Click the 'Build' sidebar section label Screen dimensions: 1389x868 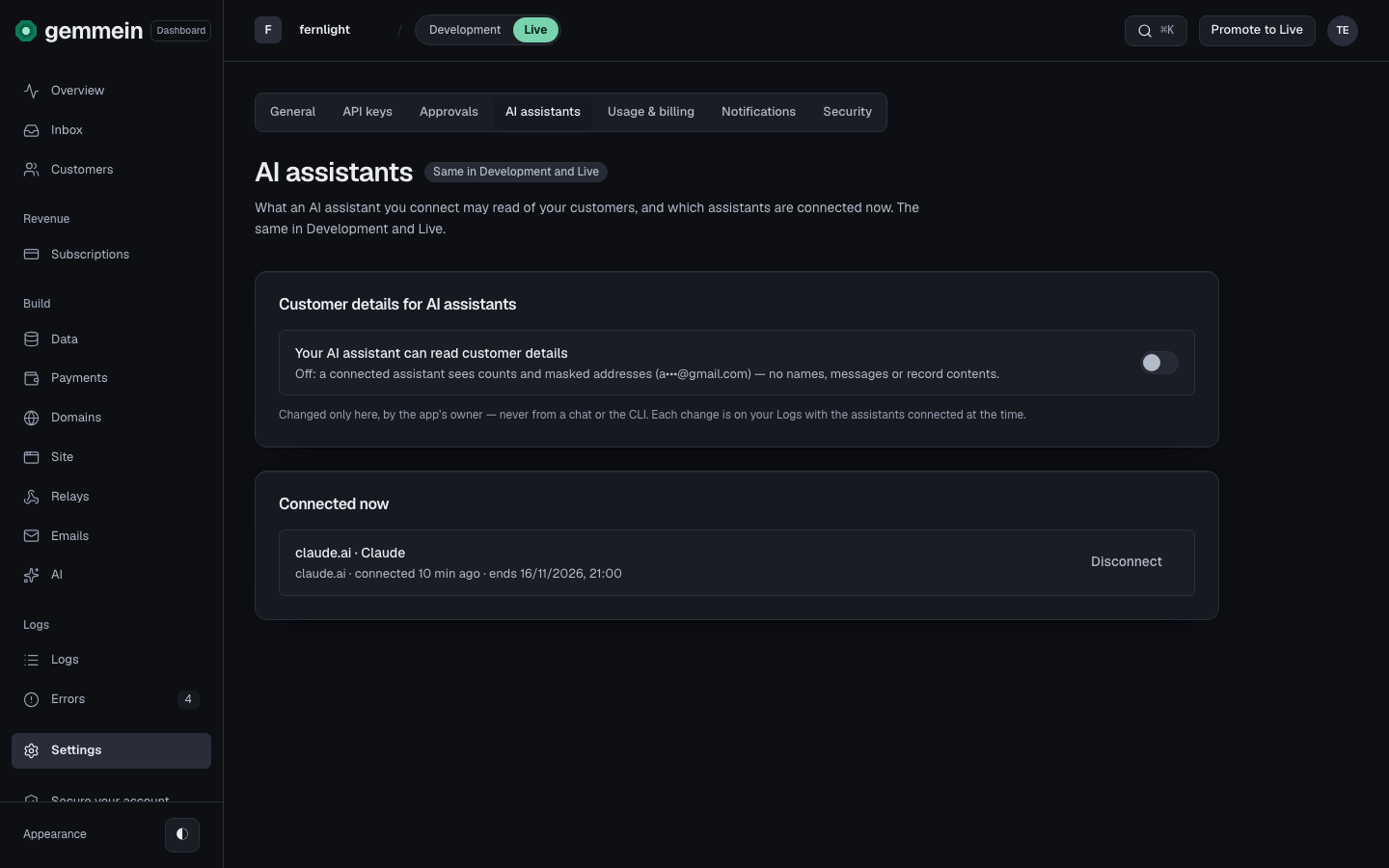click(37, 304)
